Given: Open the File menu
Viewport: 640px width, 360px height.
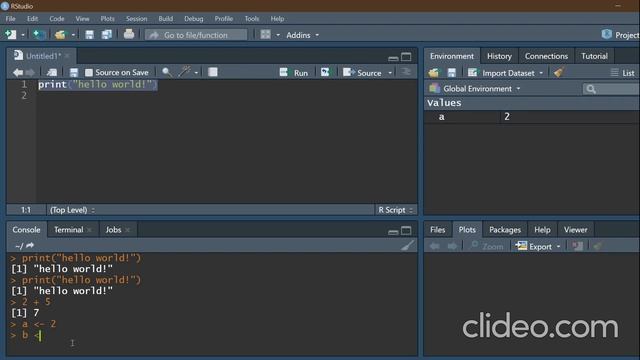Looking at the screenshot, I should coord(11,19).
